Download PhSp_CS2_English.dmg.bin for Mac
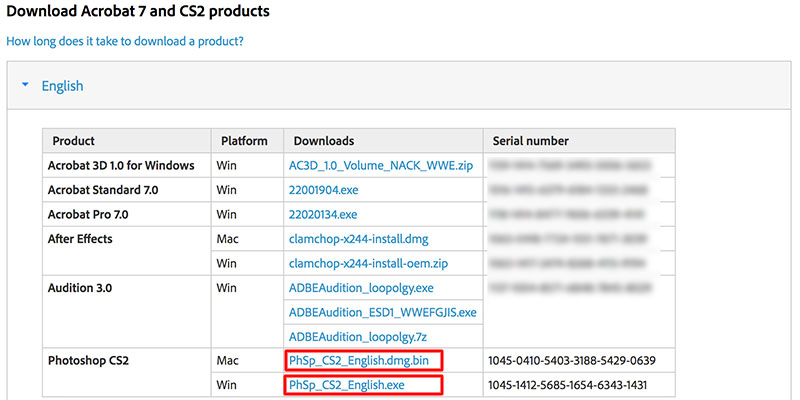Viewport: 800px width, 400px height. click(359, 361)
